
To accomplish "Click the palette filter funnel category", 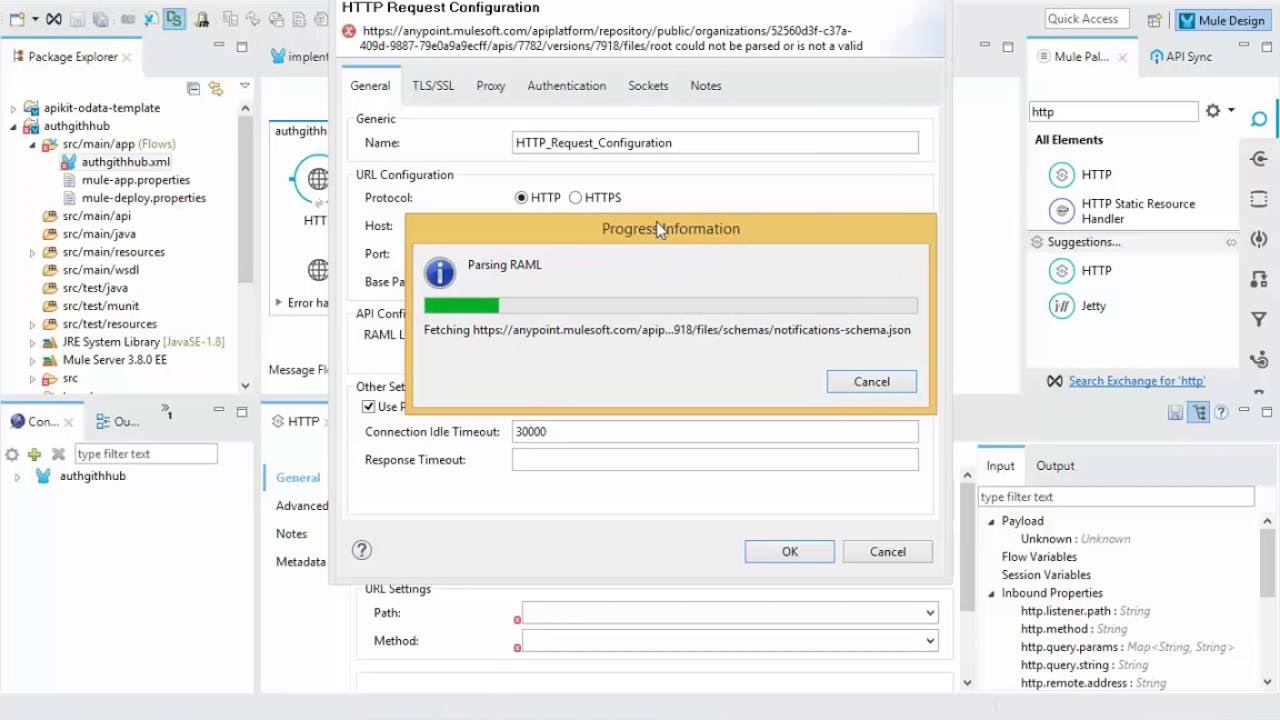I will click(1259, 320).
